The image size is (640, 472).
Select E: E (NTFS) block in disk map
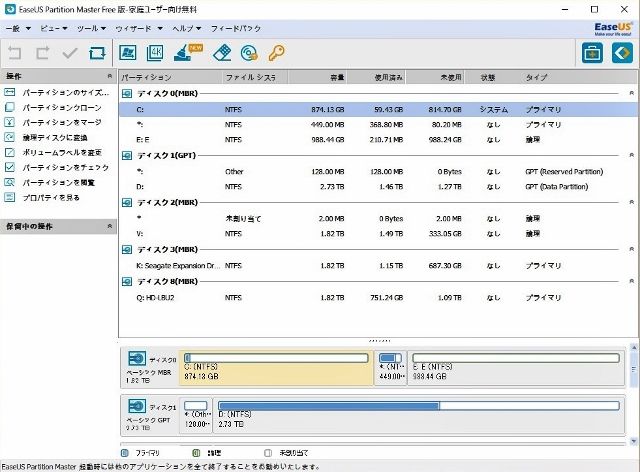516,368
